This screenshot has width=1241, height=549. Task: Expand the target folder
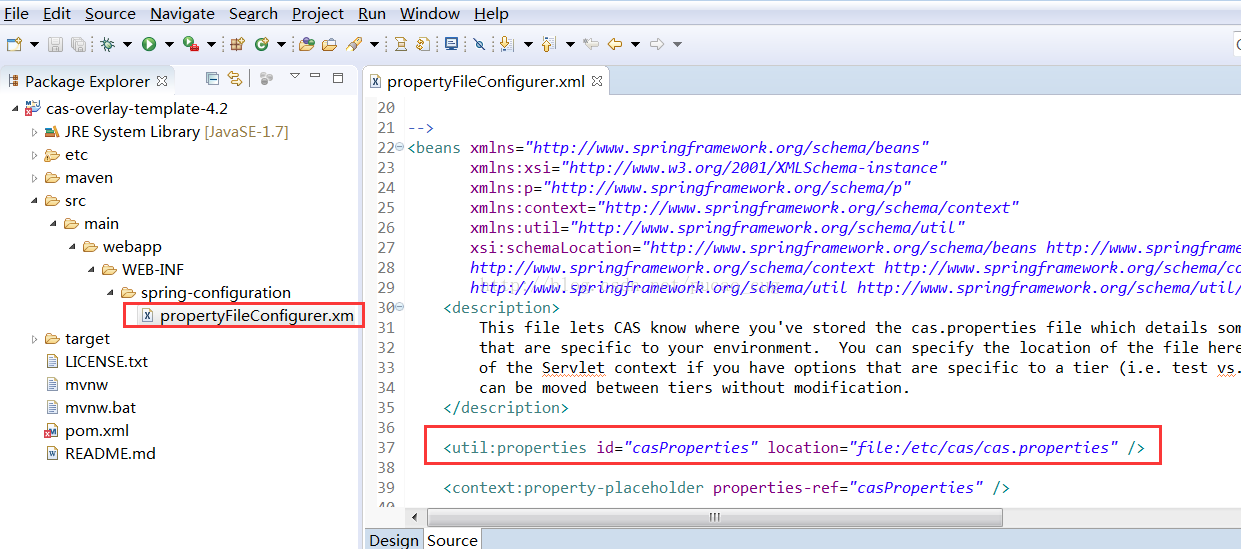pyautogui.click(x=33, y=338)
